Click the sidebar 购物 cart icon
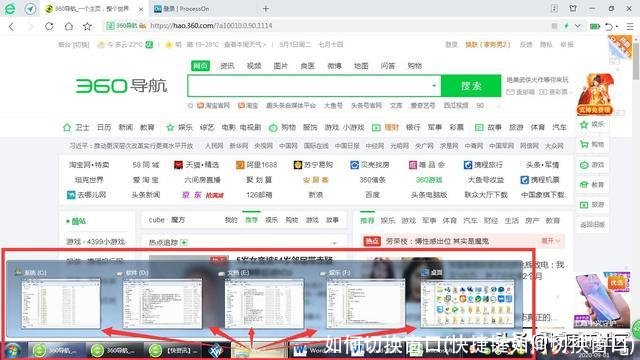Screen dimensions: 640x360 (584, 144)
